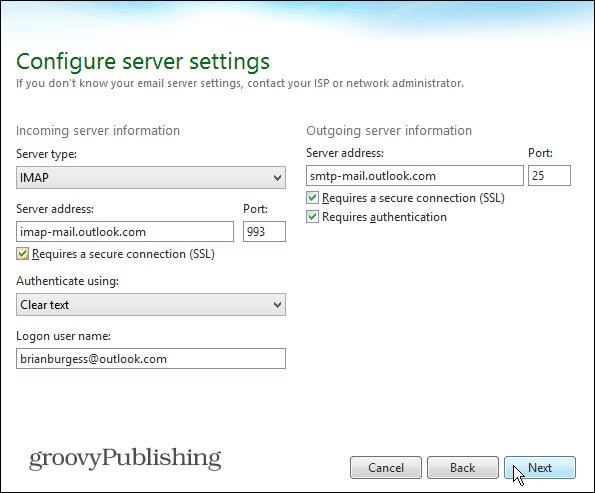Click the contact your ISP help text
Viewport: 595px width, 493px height.
click(240, 83)
